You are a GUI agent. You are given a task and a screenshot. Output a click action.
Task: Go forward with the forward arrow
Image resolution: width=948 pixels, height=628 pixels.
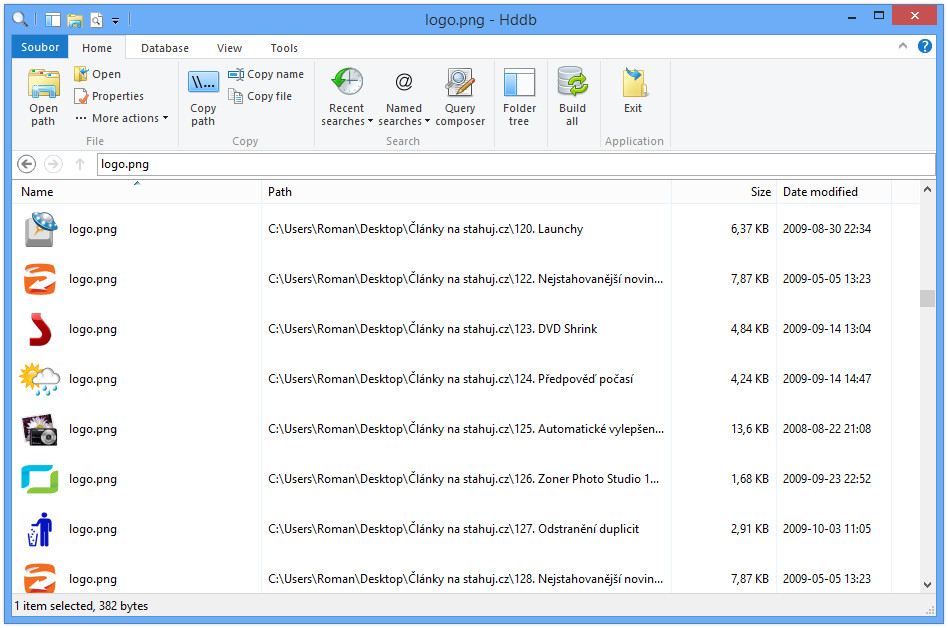pos(53,164)
